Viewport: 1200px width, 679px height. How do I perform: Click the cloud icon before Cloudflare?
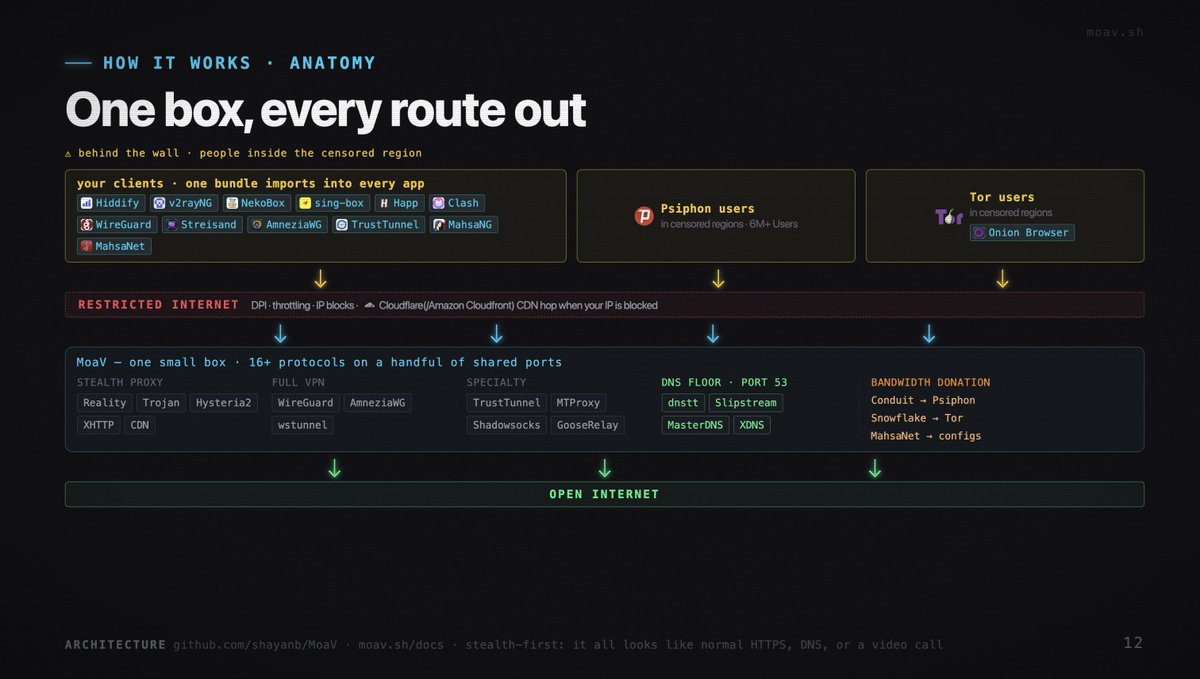[x=369, y=305]
